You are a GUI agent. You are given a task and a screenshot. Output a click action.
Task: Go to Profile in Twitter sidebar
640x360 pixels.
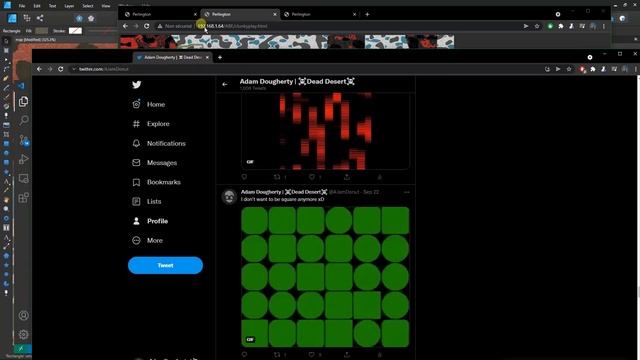150,221
